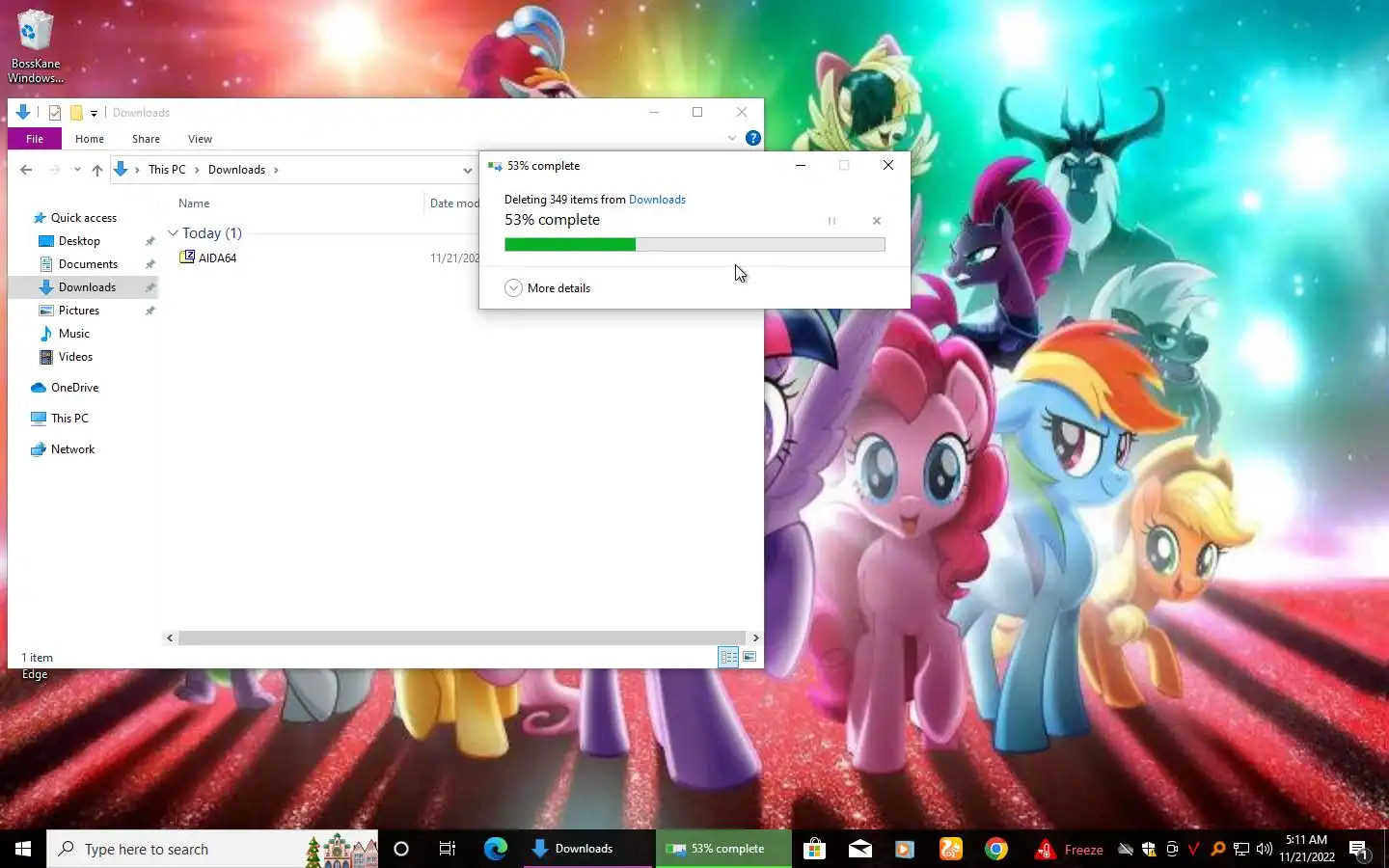The height and width of the screenshot is (868, 1389).
Task: Click Downloads in the address breadcrumb
Action: 236,170
